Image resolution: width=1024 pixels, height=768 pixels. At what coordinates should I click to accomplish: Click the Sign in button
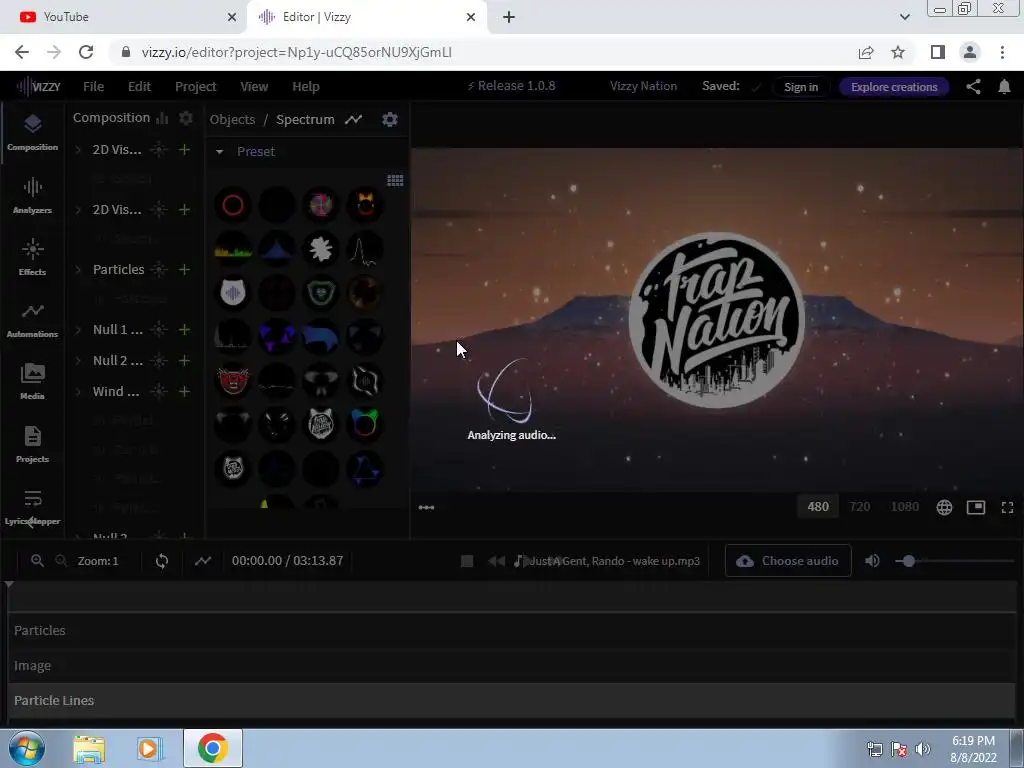pos(801,87)
